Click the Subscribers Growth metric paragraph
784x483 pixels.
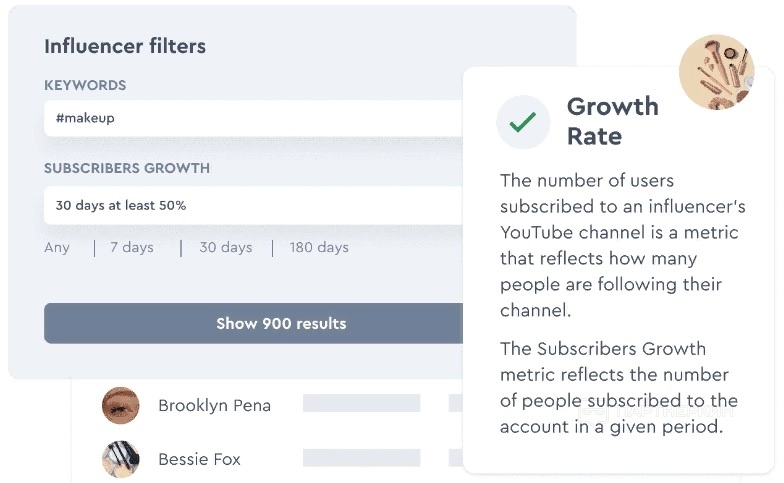point(618,388)
